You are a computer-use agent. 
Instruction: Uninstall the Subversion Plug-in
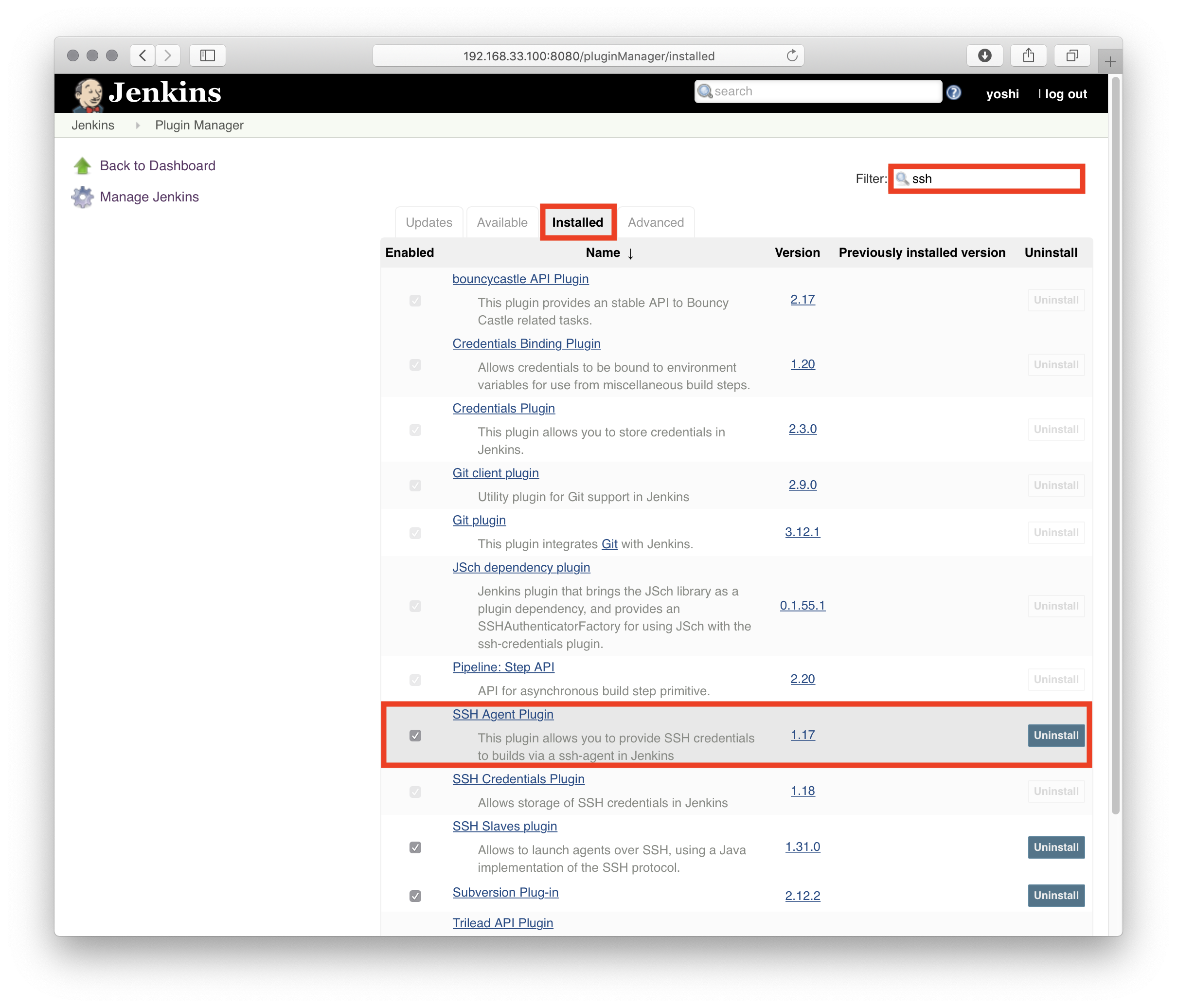pyautogui.click(x=1056, y=896)
